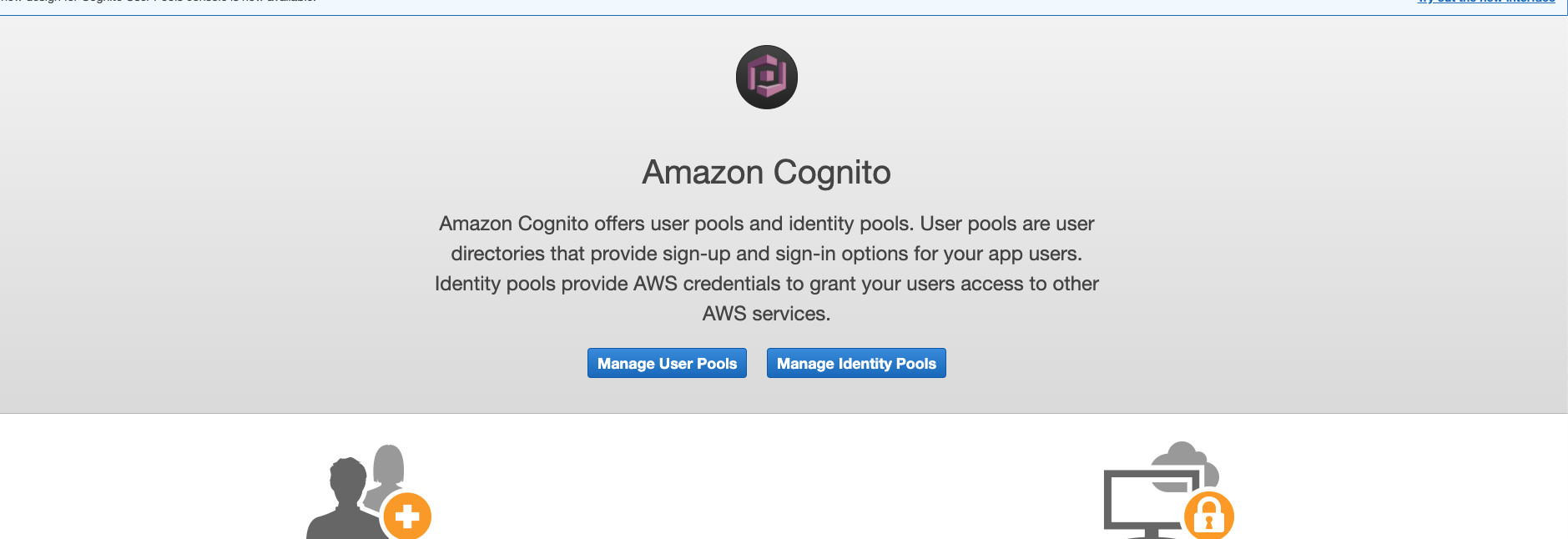Image resolution: width=1568 pixels, height=539 pixels.
Task: Click the 'AWS services.' text line
Action: pos(767,314)
